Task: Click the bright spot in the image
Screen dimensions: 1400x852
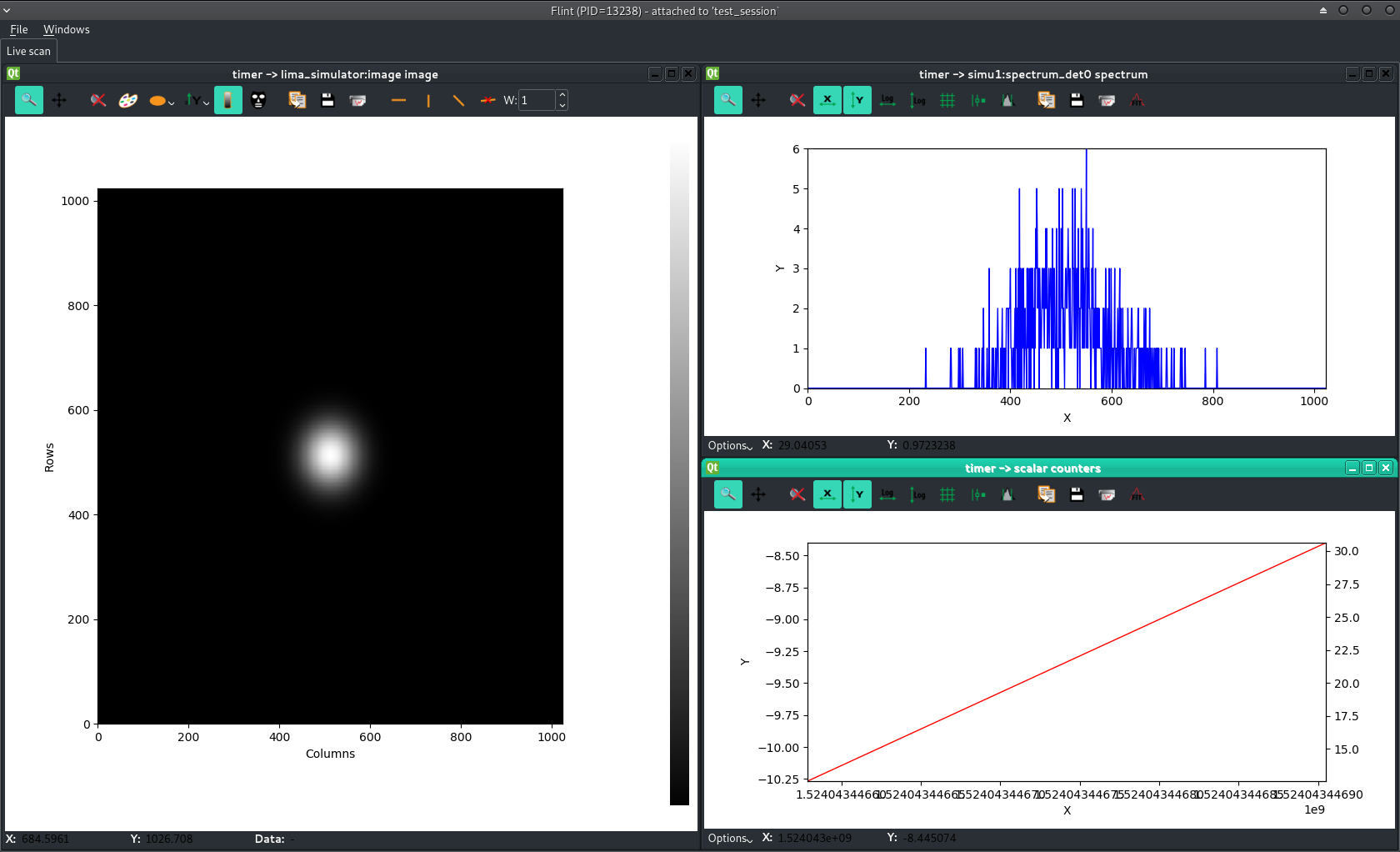Action: 330,455
